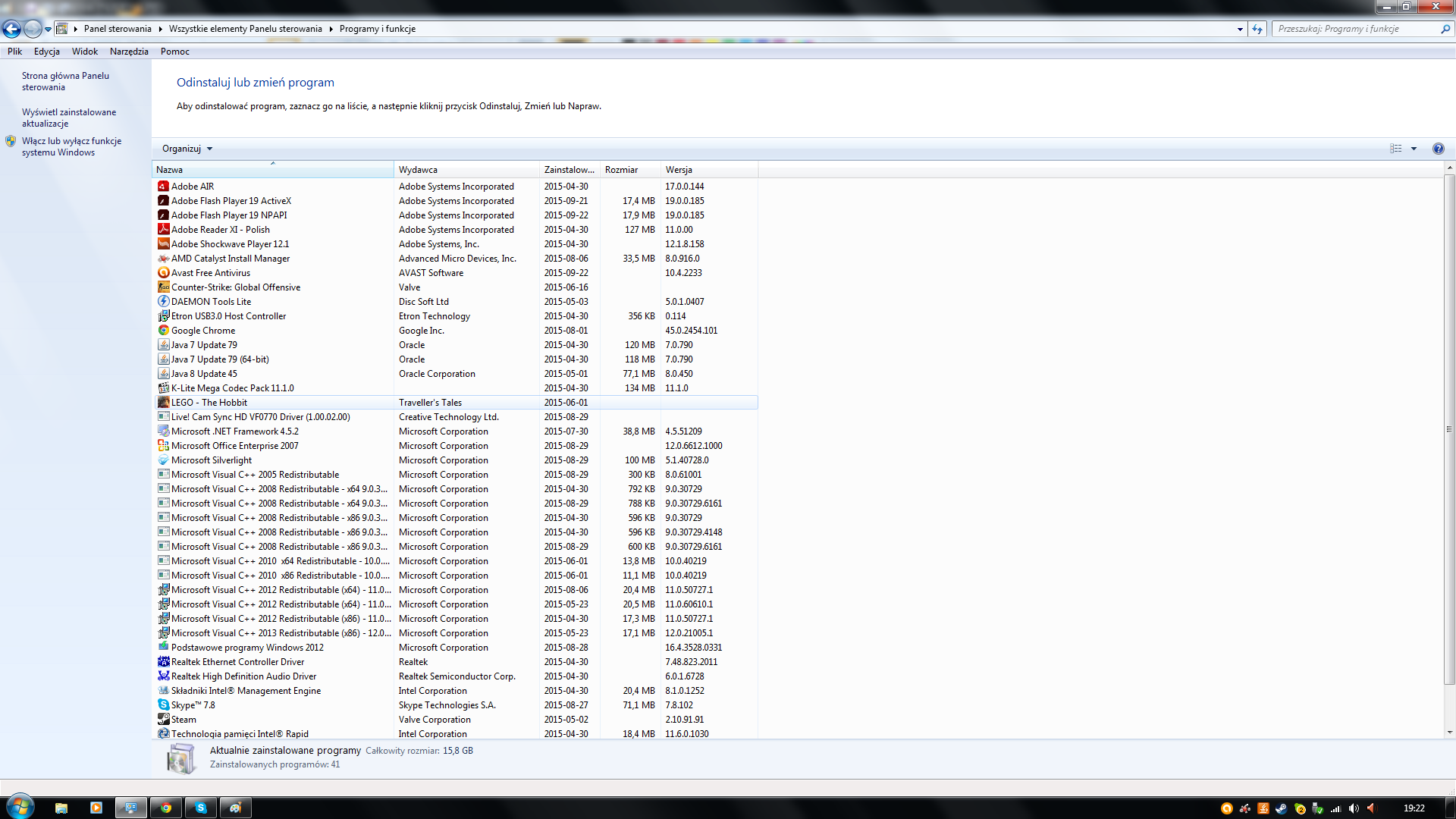Click the Steam program icon in list
The image size is (1456, 819).
(163, 720)
